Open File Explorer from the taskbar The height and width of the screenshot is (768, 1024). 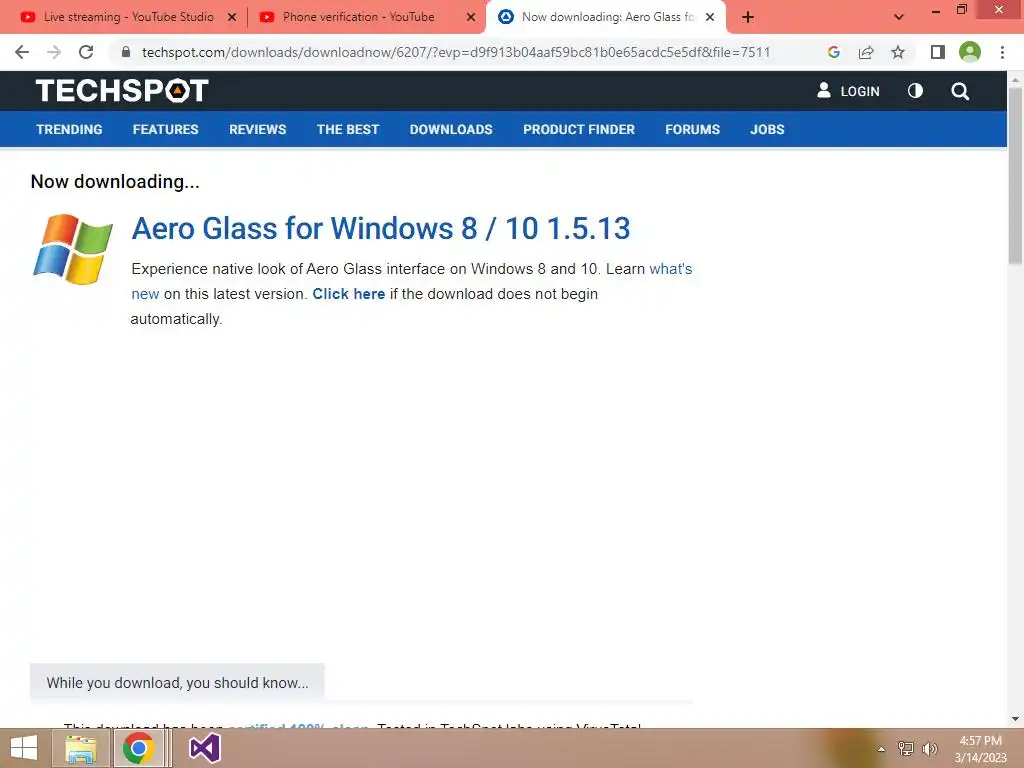(x=81, y=748)
